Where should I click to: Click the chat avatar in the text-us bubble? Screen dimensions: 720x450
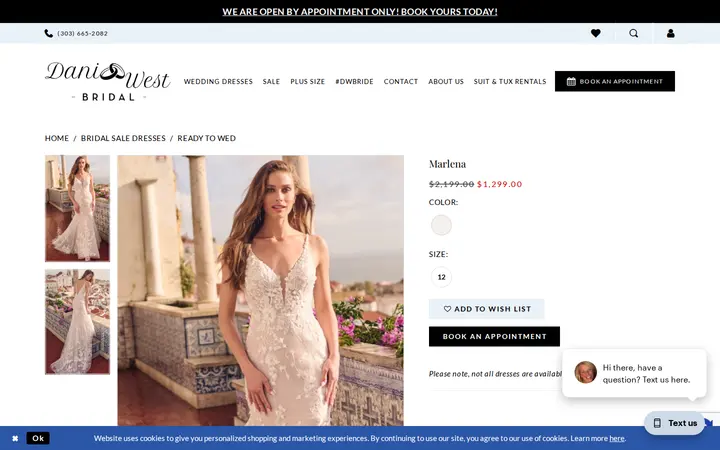(585, 372)
